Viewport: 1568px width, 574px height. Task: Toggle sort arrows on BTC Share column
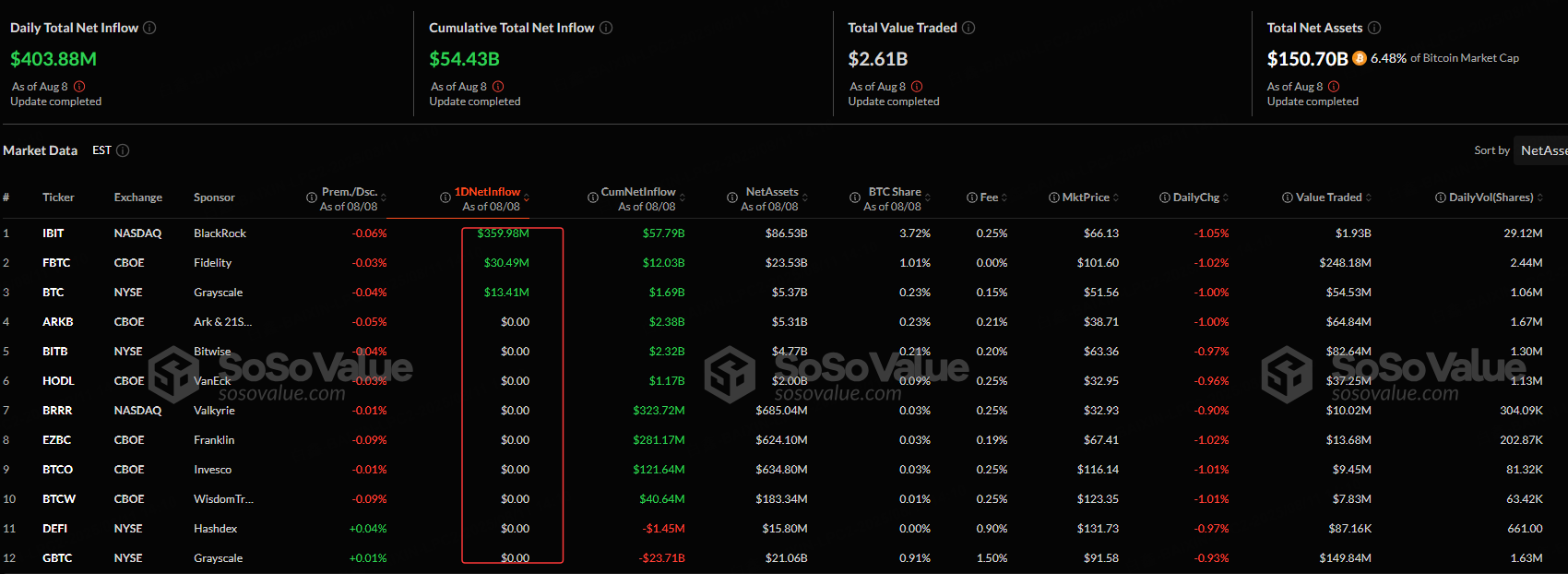928,198
